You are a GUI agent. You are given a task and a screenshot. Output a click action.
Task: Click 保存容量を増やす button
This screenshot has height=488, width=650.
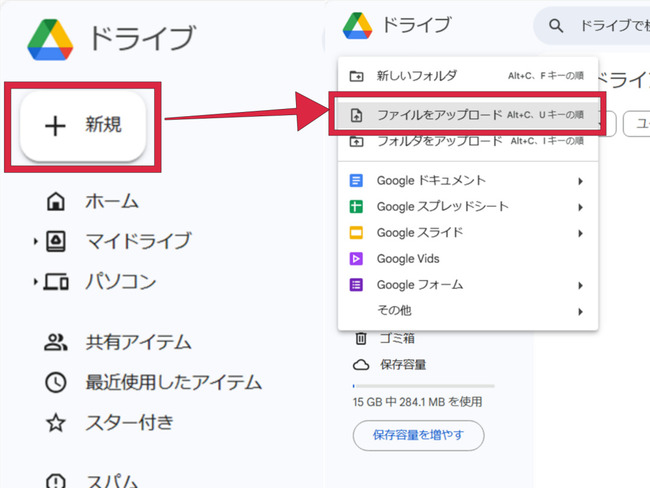[418, 435]
